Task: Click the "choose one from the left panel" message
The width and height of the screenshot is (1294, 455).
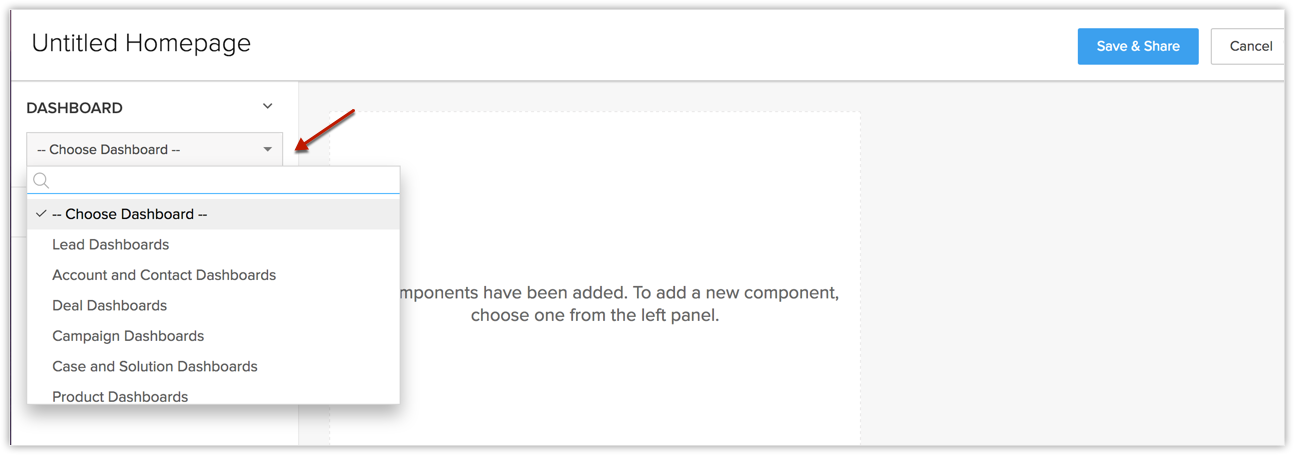Action: tap(595, 316)
